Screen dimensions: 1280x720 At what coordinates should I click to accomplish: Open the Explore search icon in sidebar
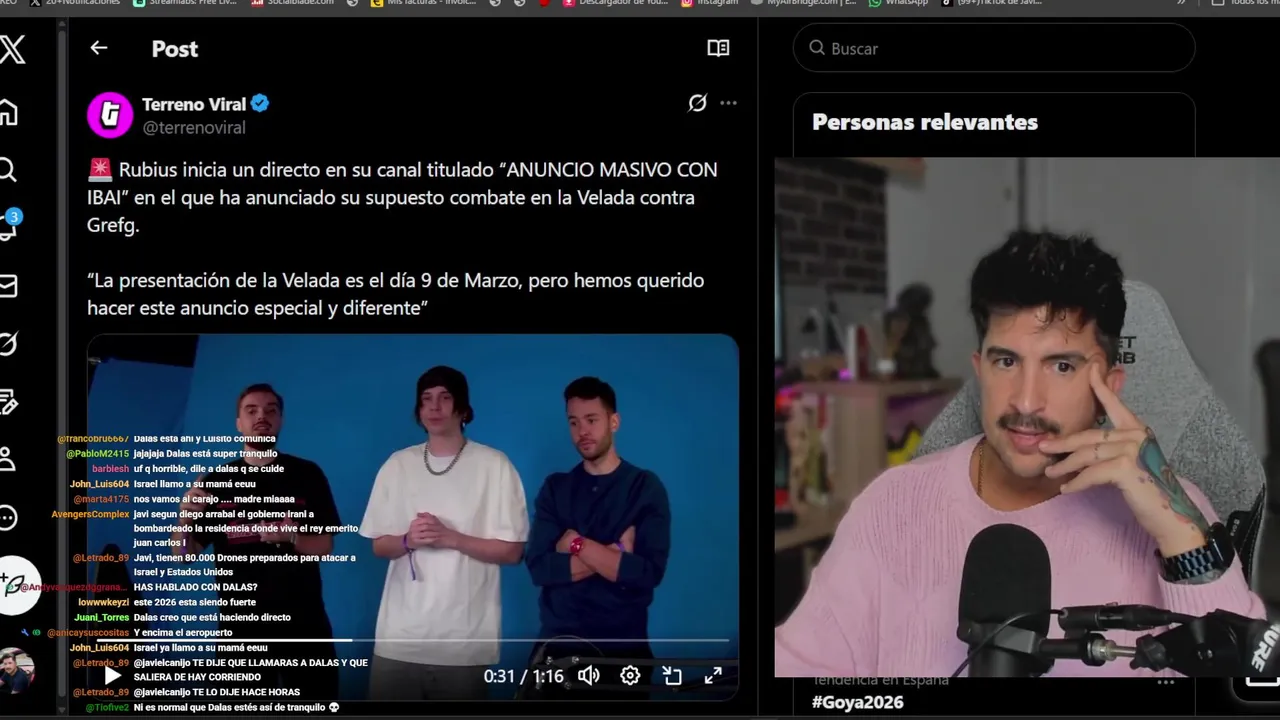(8, 170)
